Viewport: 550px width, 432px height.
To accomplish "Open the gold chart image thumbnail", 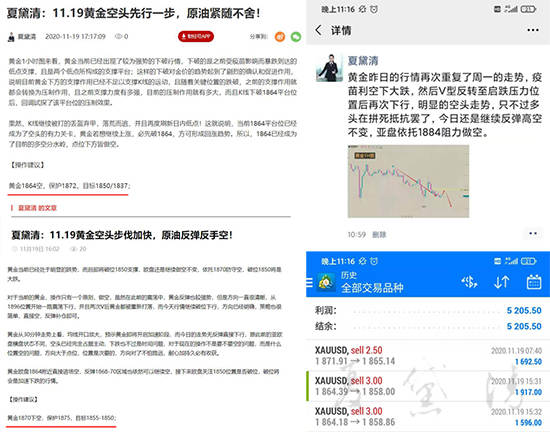I will coord(408,181).
